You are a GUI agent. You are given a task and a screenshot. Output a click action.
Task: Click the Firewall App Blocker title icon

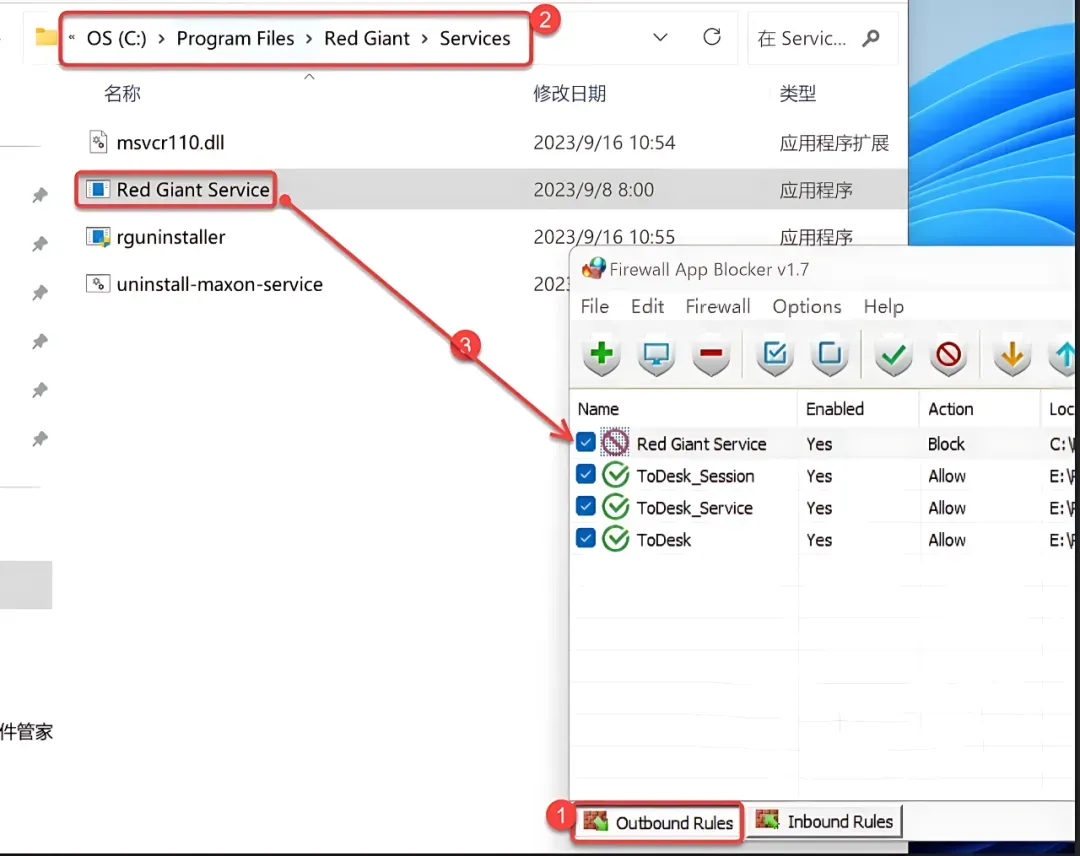pos(594,269)
